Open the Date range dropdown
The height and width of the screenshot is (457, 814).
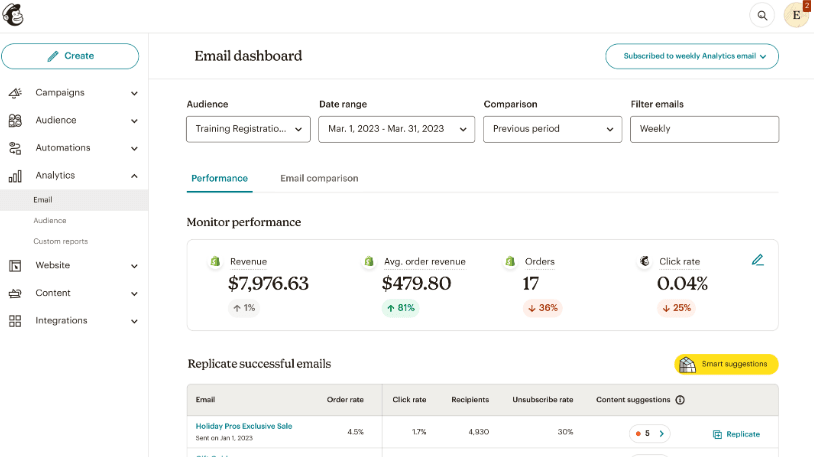point(396,129)
